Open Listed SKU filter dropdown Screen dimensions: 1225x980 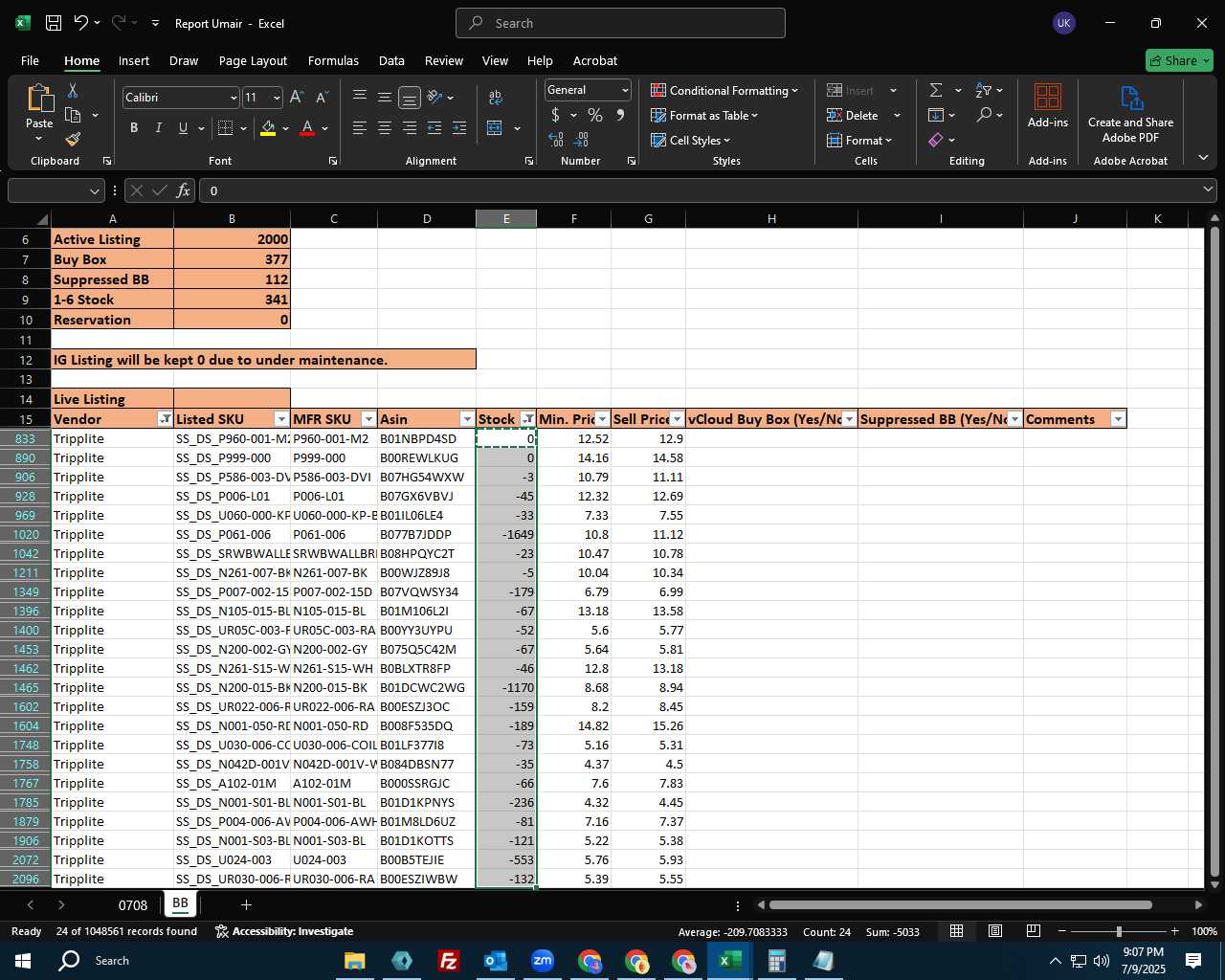[x=281, y=419]
